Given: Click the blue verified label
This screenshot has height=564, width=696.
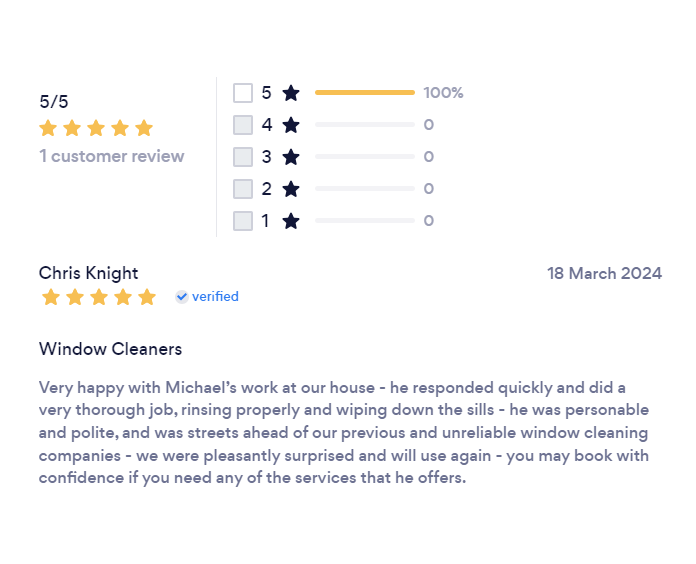Looking at the screenshot, I should pos(215,296).
